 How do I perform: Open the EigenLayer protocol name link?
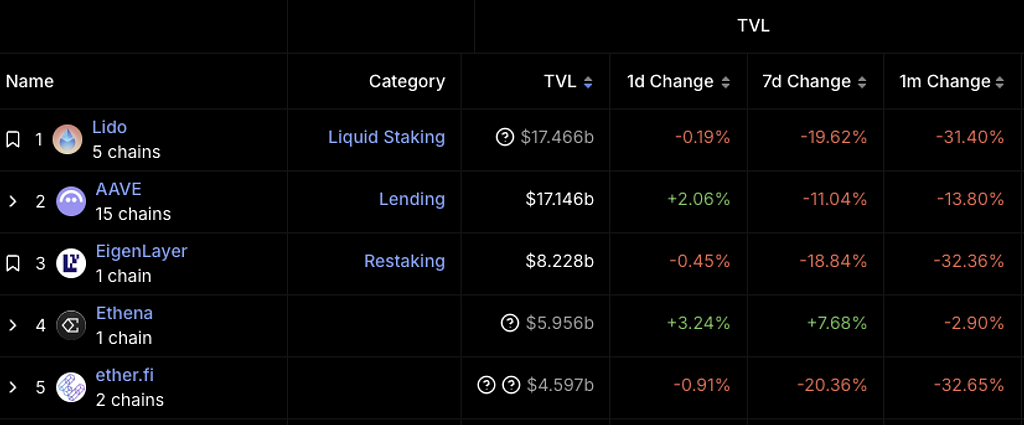point(141,251)
